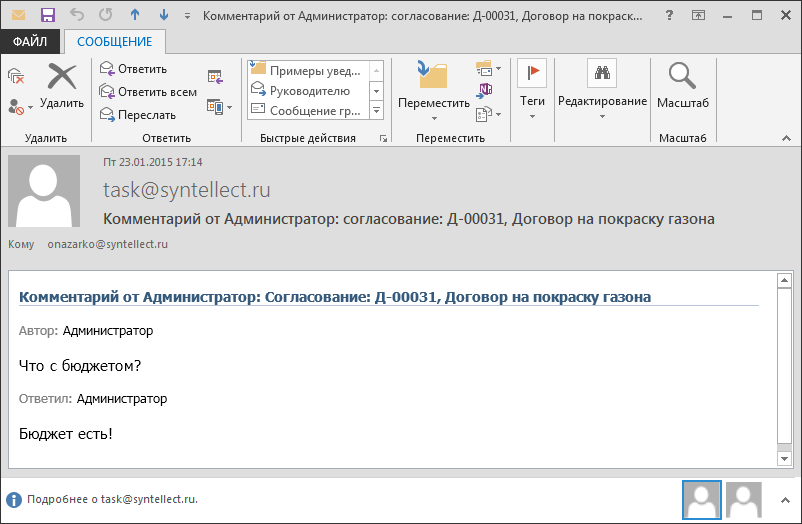Select the СООБЩЕНИЕ ribbon tab
Viewport: 802px width, 524px height.
click(115, 42)
